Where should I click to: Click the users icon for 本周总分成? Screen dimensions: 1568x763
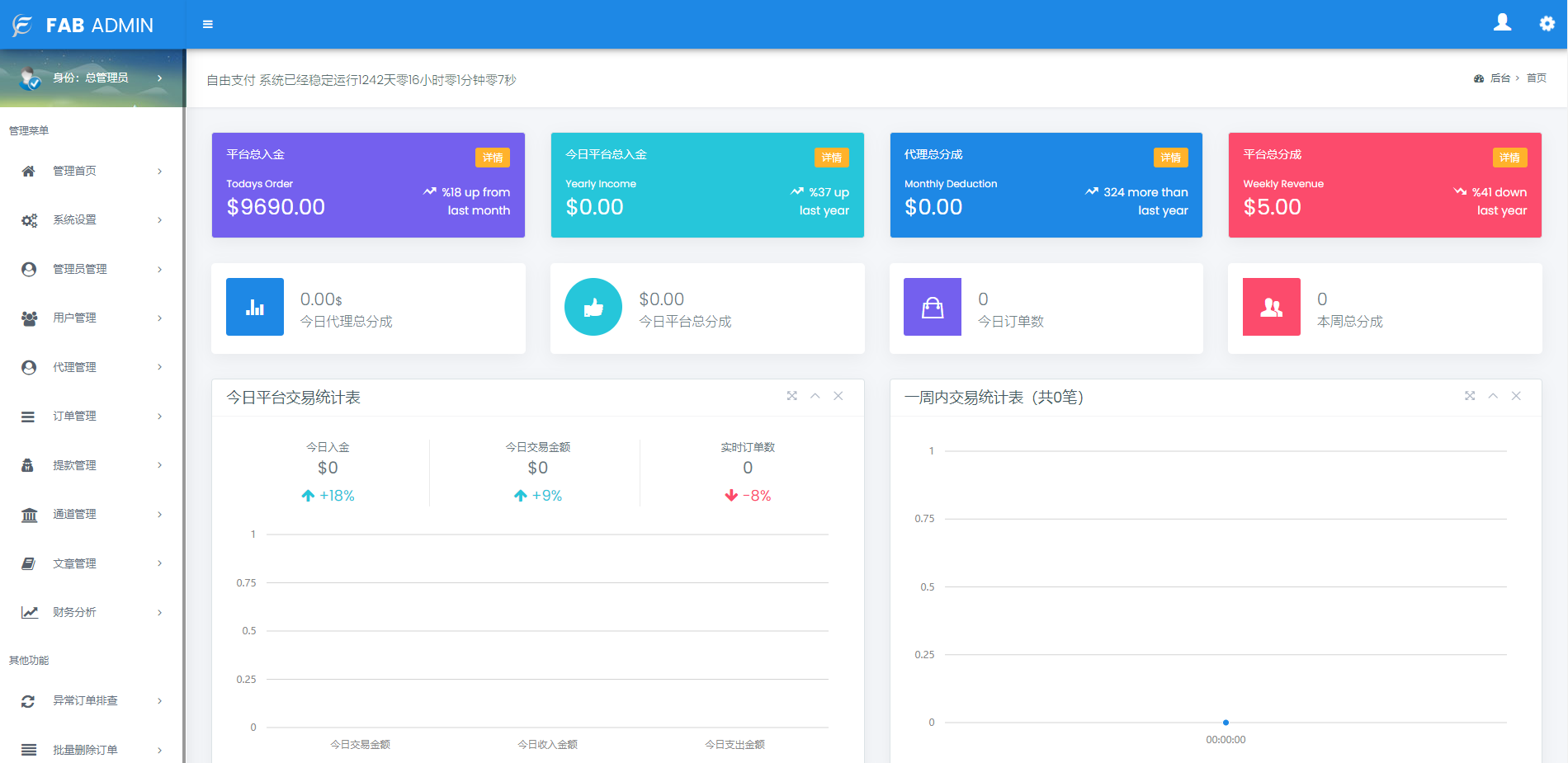click(1272, 307)
